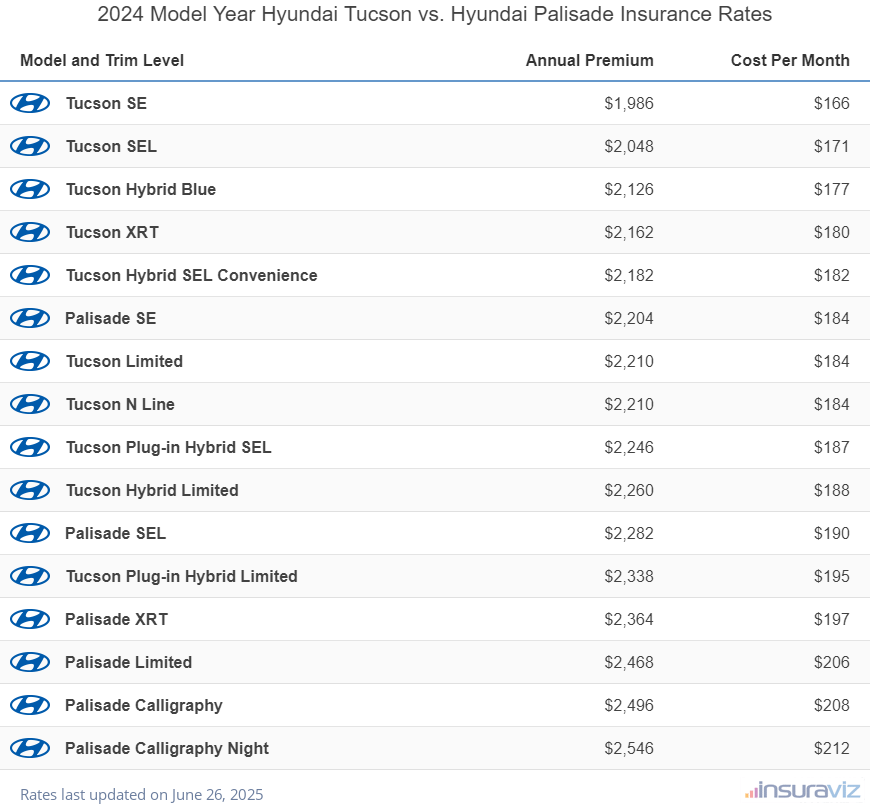Click the Hyundai logo beside Palisade Calligraphy Night
The width and height of the screenshot is (870, 810).
tap(30, 748)
